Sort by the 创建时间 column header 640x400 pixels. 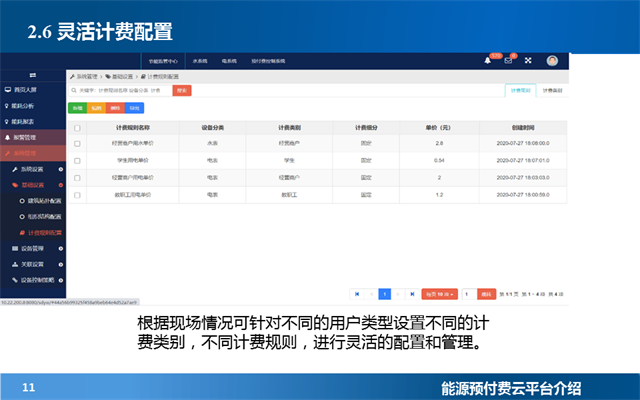click(x=523, y=128)
